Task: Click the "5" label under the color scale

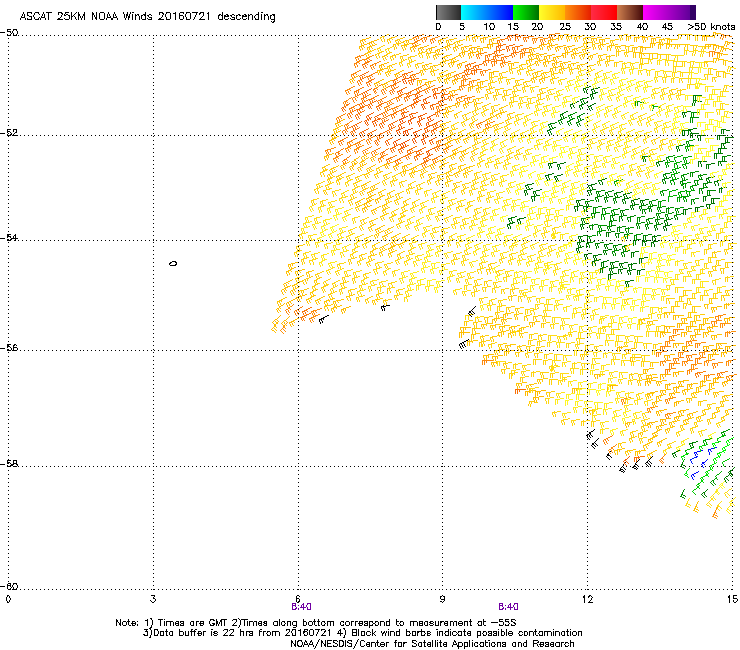Action: click(x=462, y=27)
